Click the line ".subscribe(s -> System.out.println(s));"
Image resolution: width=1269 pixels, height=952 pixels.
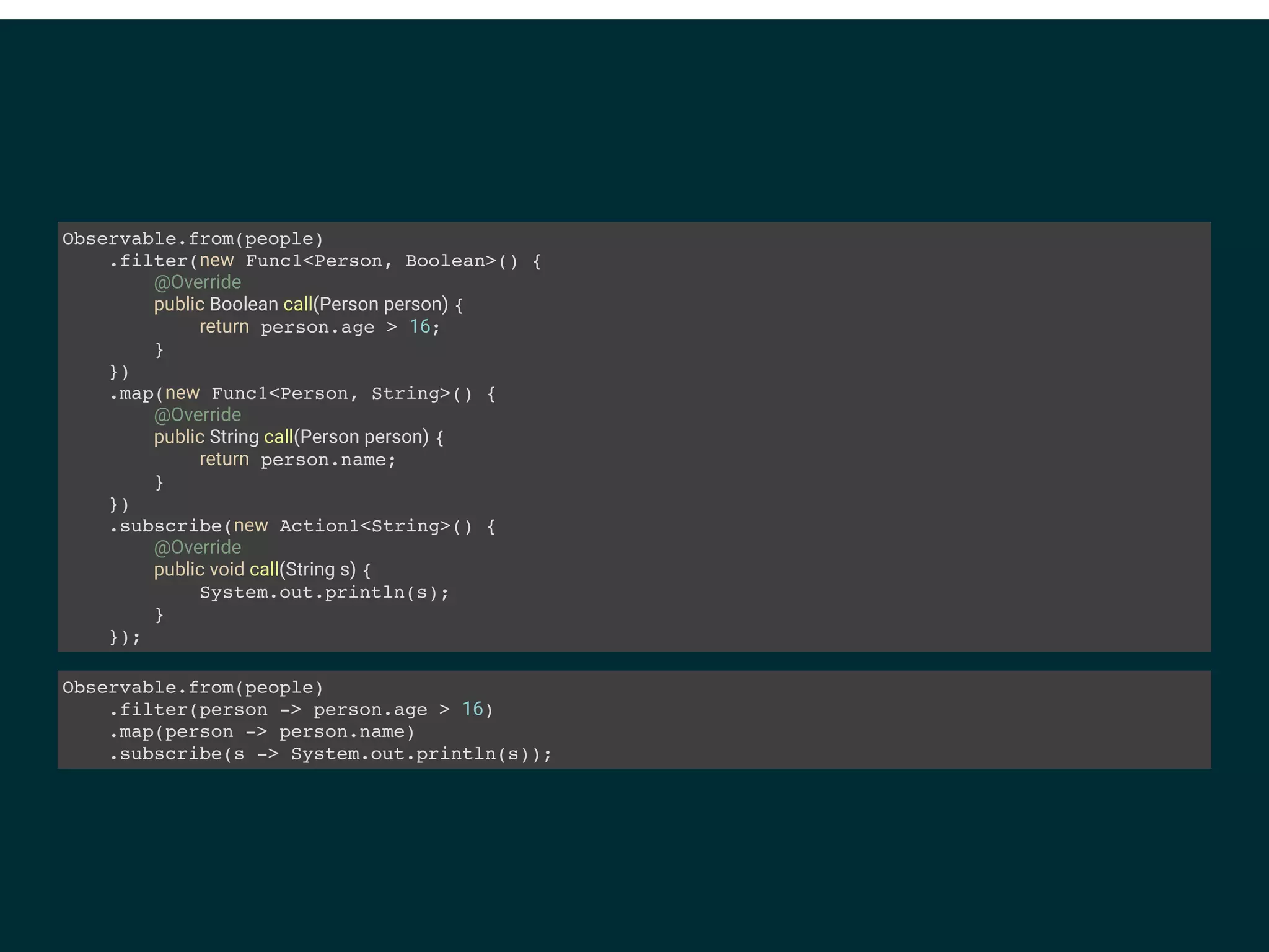330,754
